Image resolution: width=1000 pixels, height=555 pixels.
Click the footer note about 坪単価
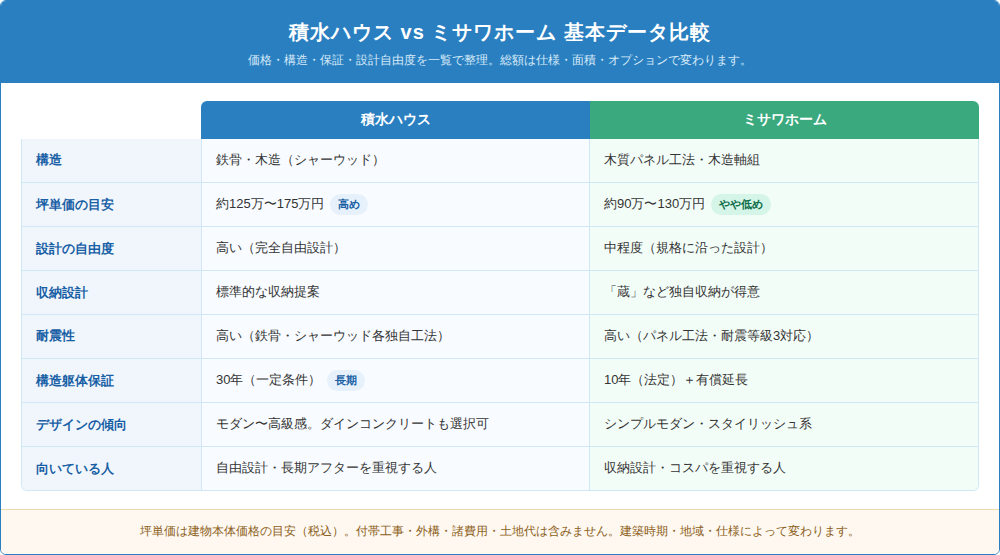[x=499, y=531]
